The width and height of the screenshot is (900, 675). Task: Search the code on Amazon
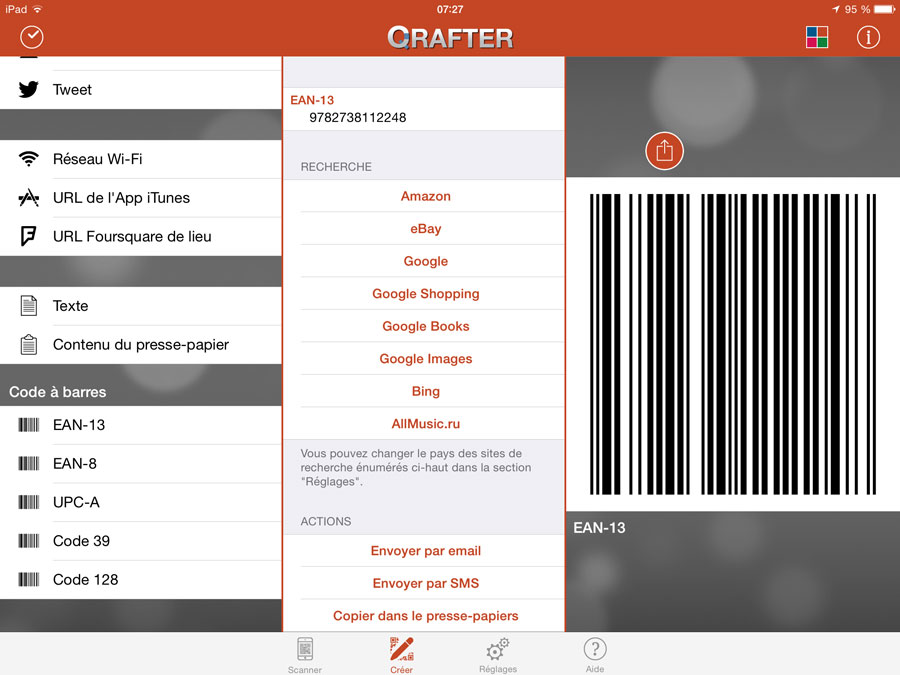[x=425, y=196]
